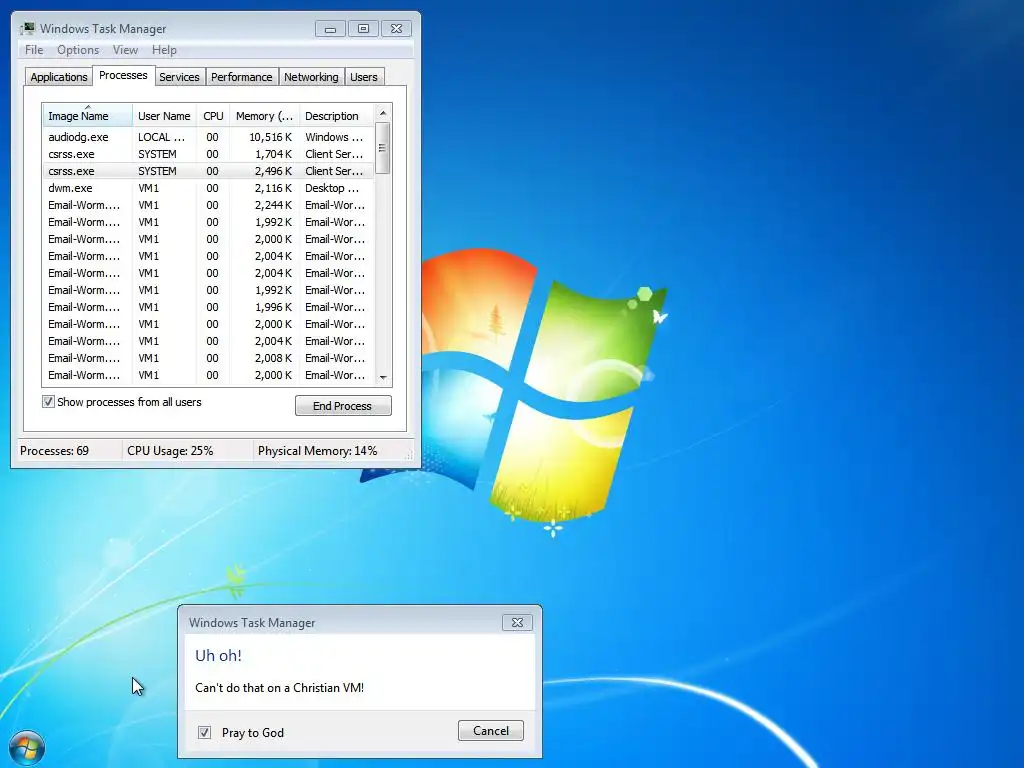Screen dimensions: 1024x768
Task: Open the File menu
Action: [x=34, y=50]
